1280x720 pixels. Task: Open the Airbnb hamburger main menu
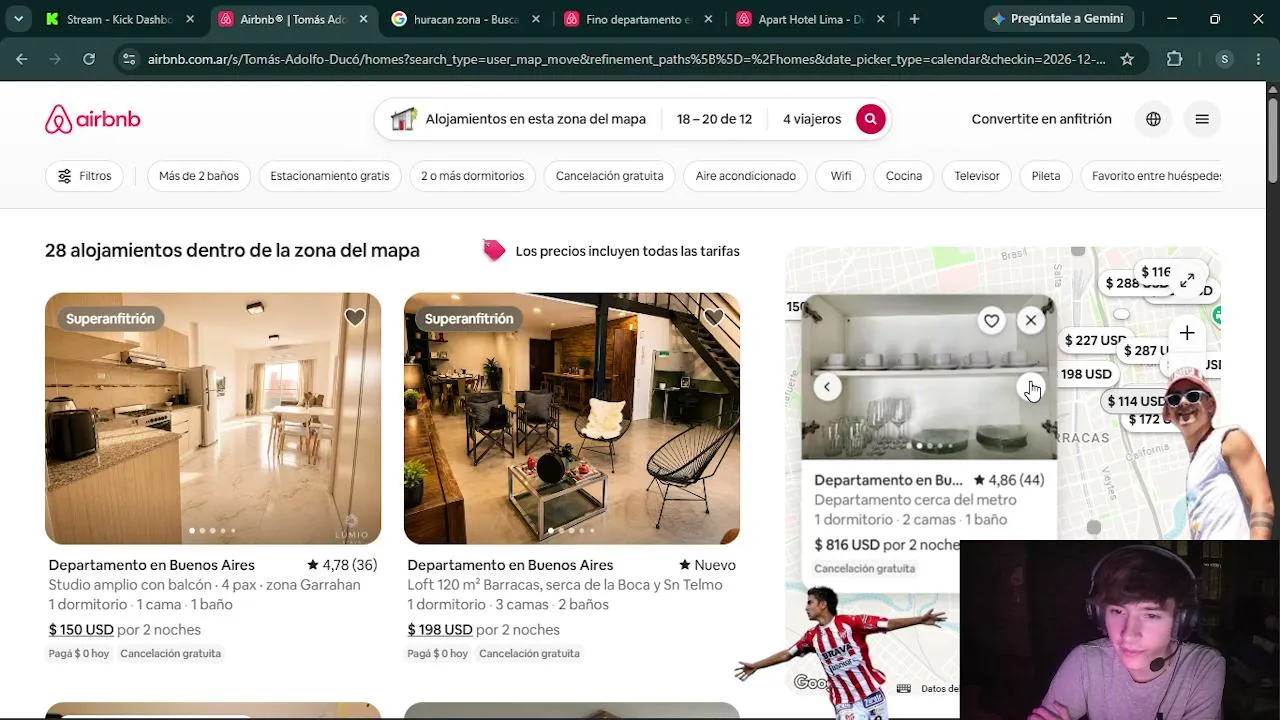1202,119
